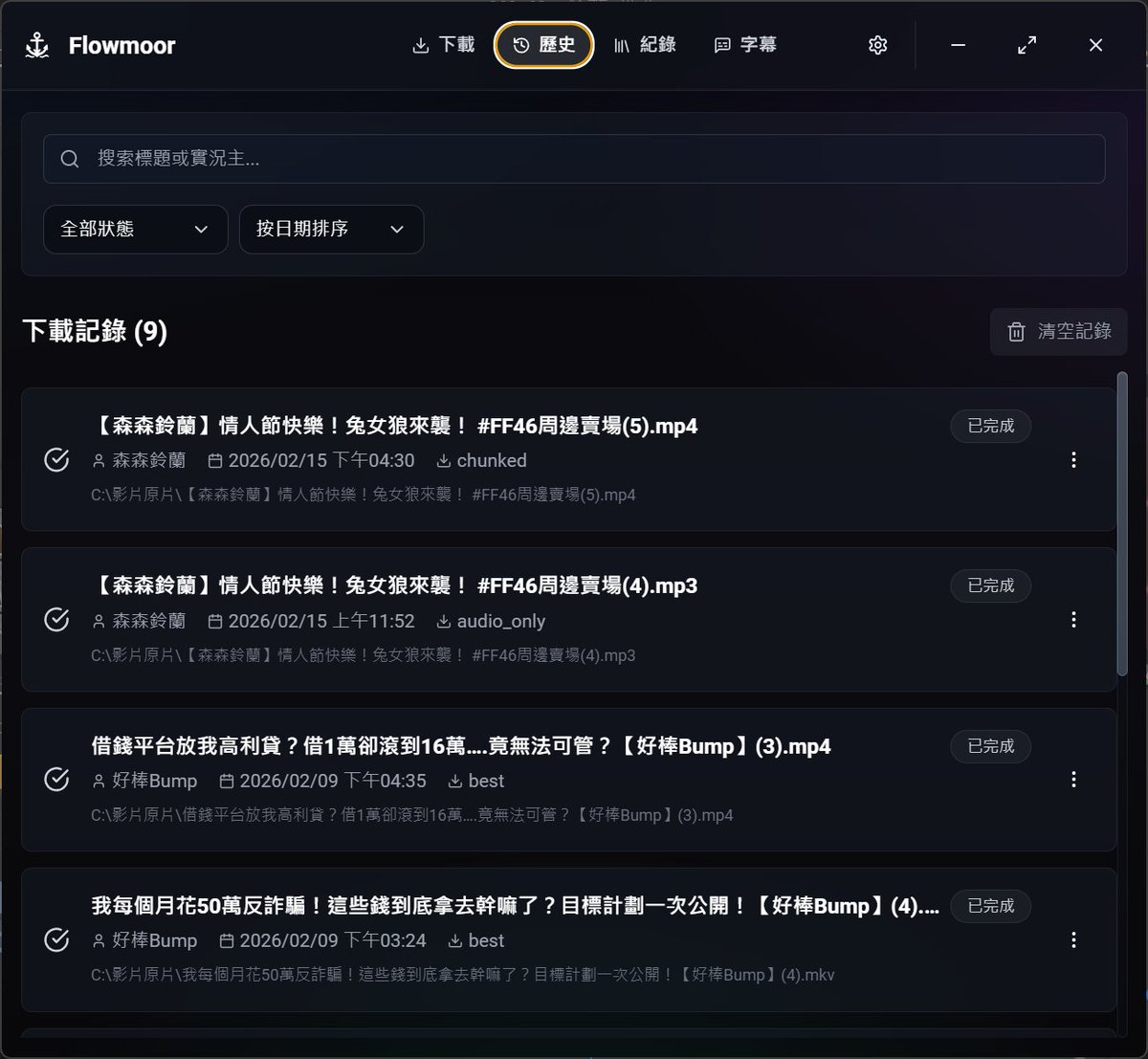Click streamer 好棒Bump on the (3).mp4 entry

[x=144, y=781]
